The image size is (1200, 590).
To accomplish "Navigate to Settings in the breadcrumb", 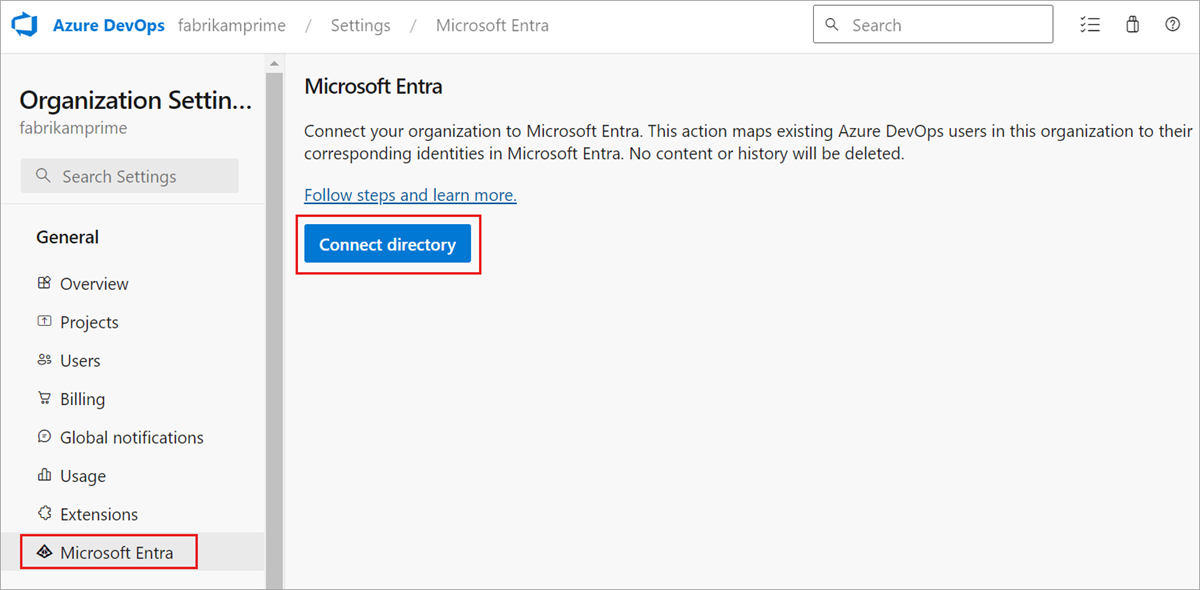I will (x=360, y=25).
